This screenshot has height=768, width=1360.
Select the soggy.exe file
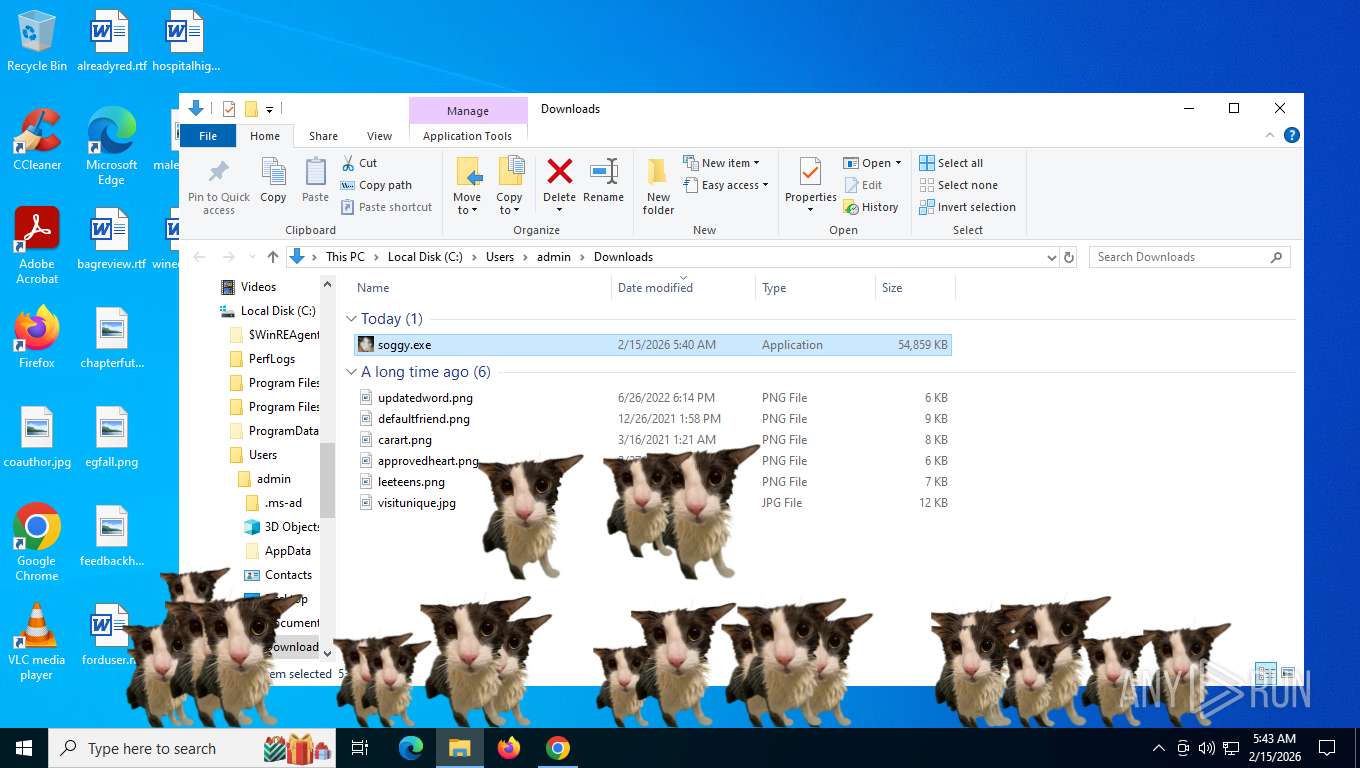click(653, 345)
